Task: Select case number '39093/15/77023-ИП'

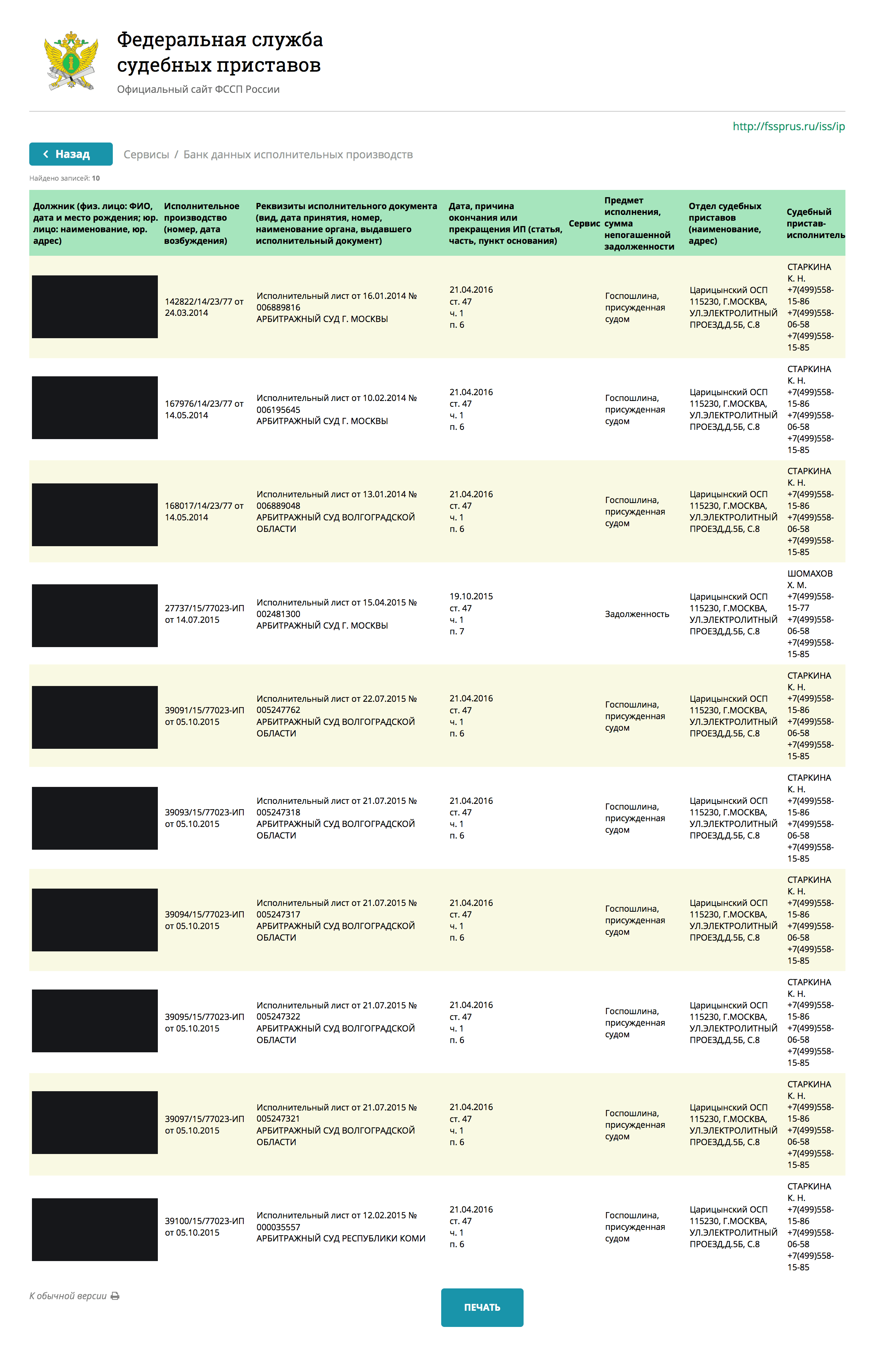Action: click(204, 818)
